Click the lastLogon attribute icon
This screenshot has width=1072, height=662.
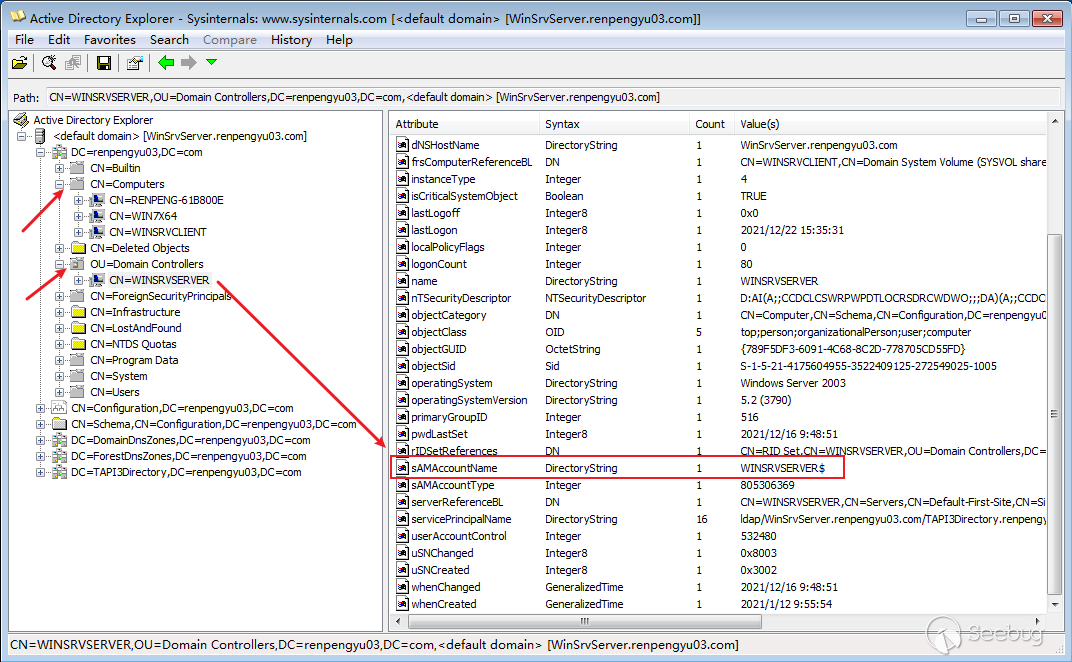[x=403, y=230]
